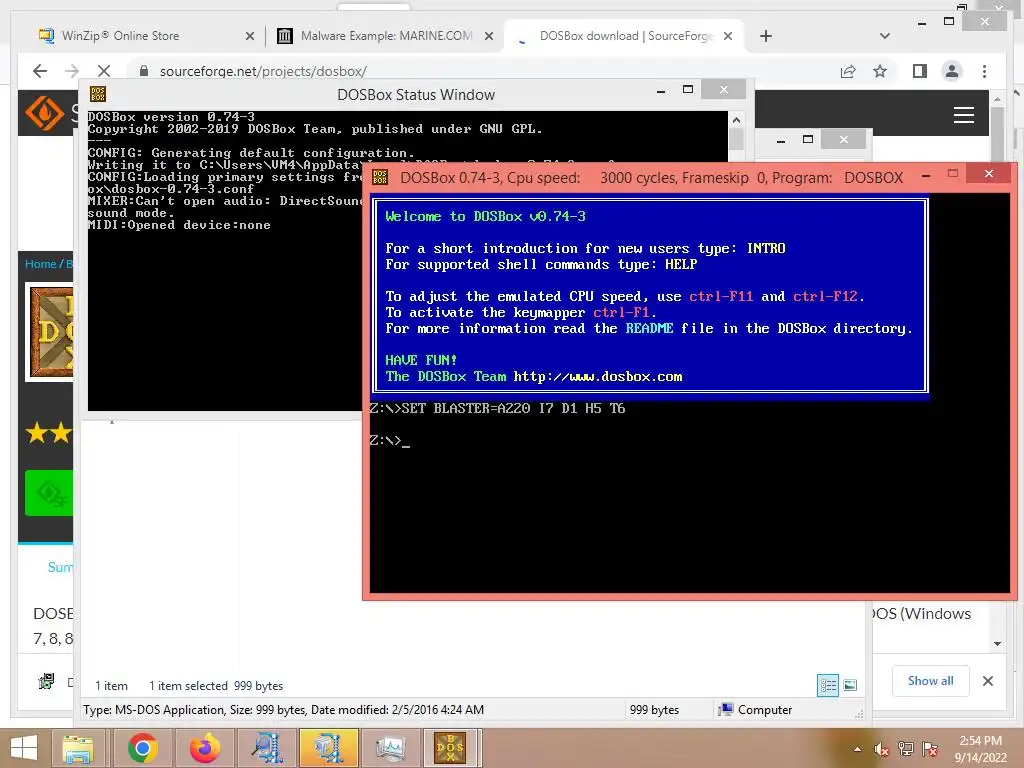The width and height of the screenshot is (1024, 768).
Task: Minimize the DOSBox 0.74-3 window
Action: tap(926, 175)
